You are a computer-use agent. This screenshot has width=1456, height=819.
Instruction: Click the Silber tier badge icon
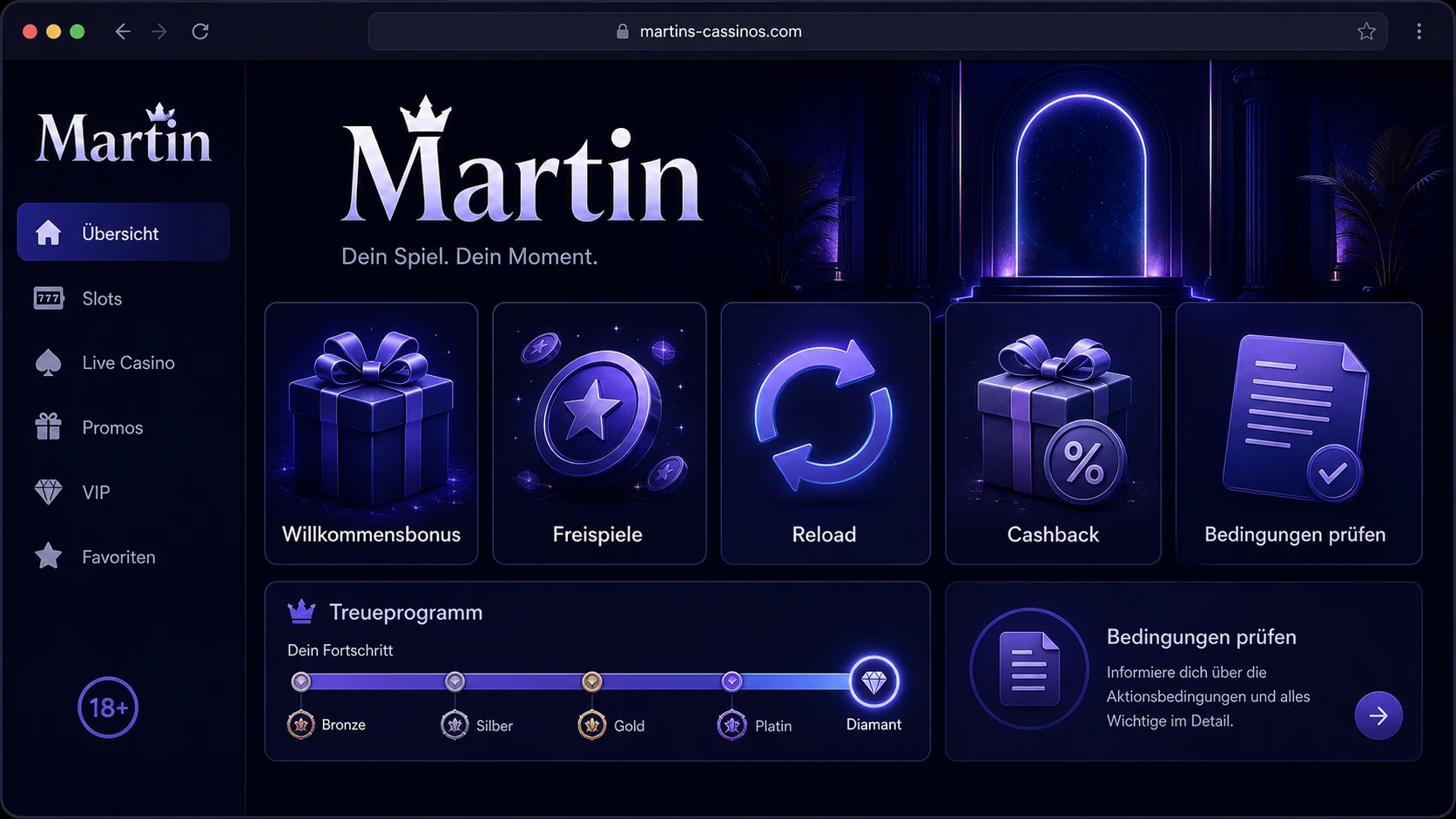pos(455,724)
